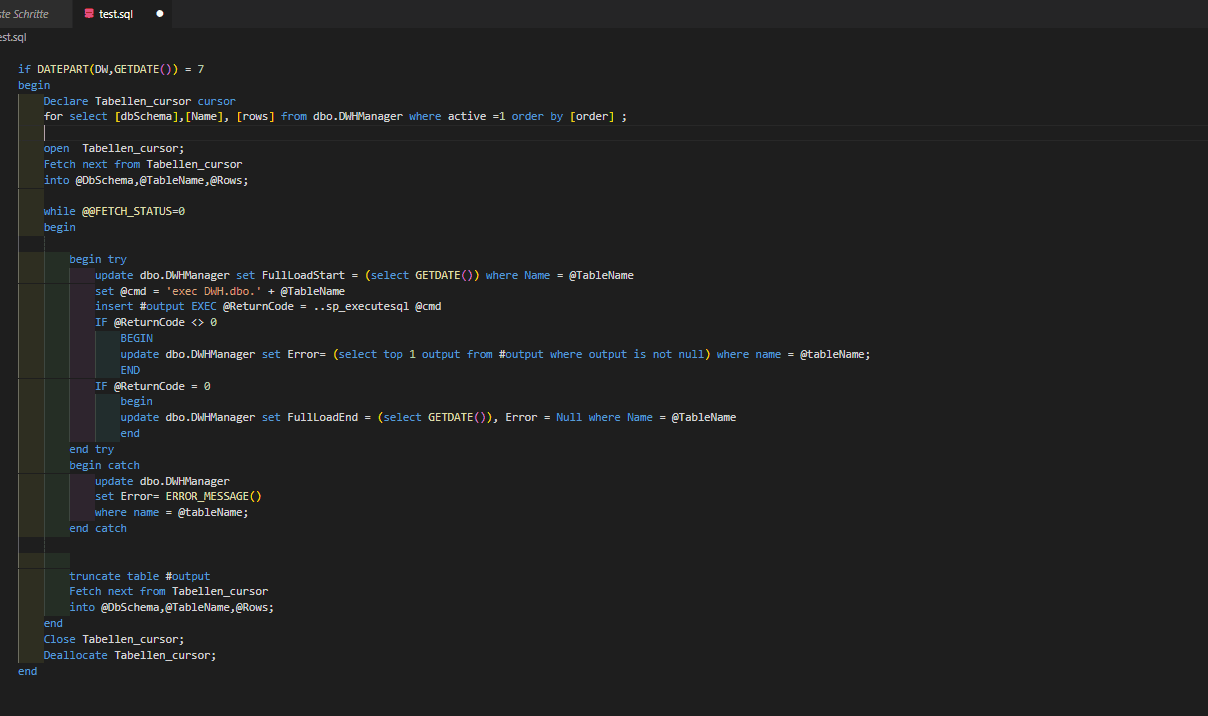1208x716 pixels.
Task: Click 'select top 1 output from #output' subquery
Action: 440,354
